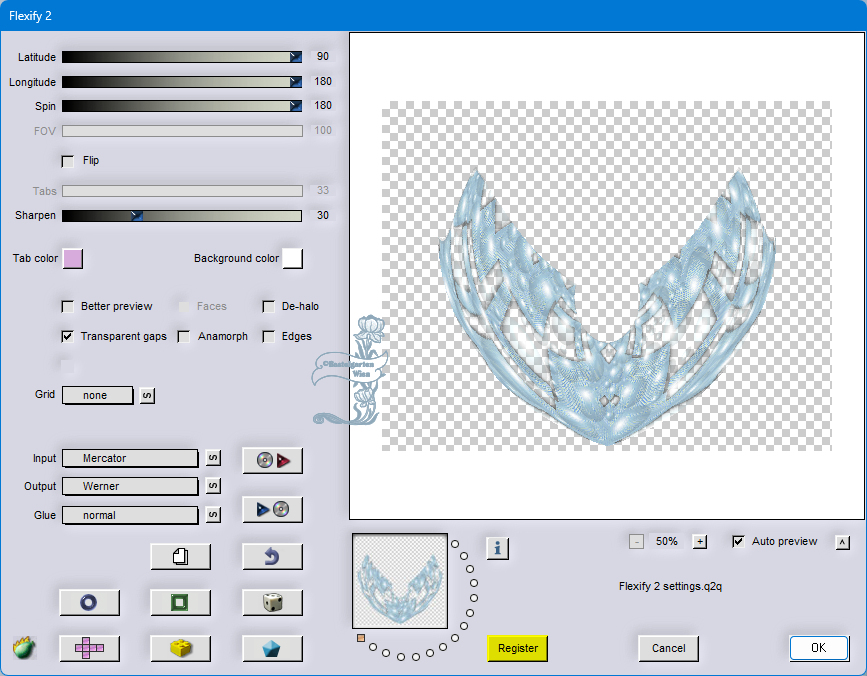Click the pink cross layout button
Image resolution: width=867 pixels, height=676 pixels.
coord(89,648)
